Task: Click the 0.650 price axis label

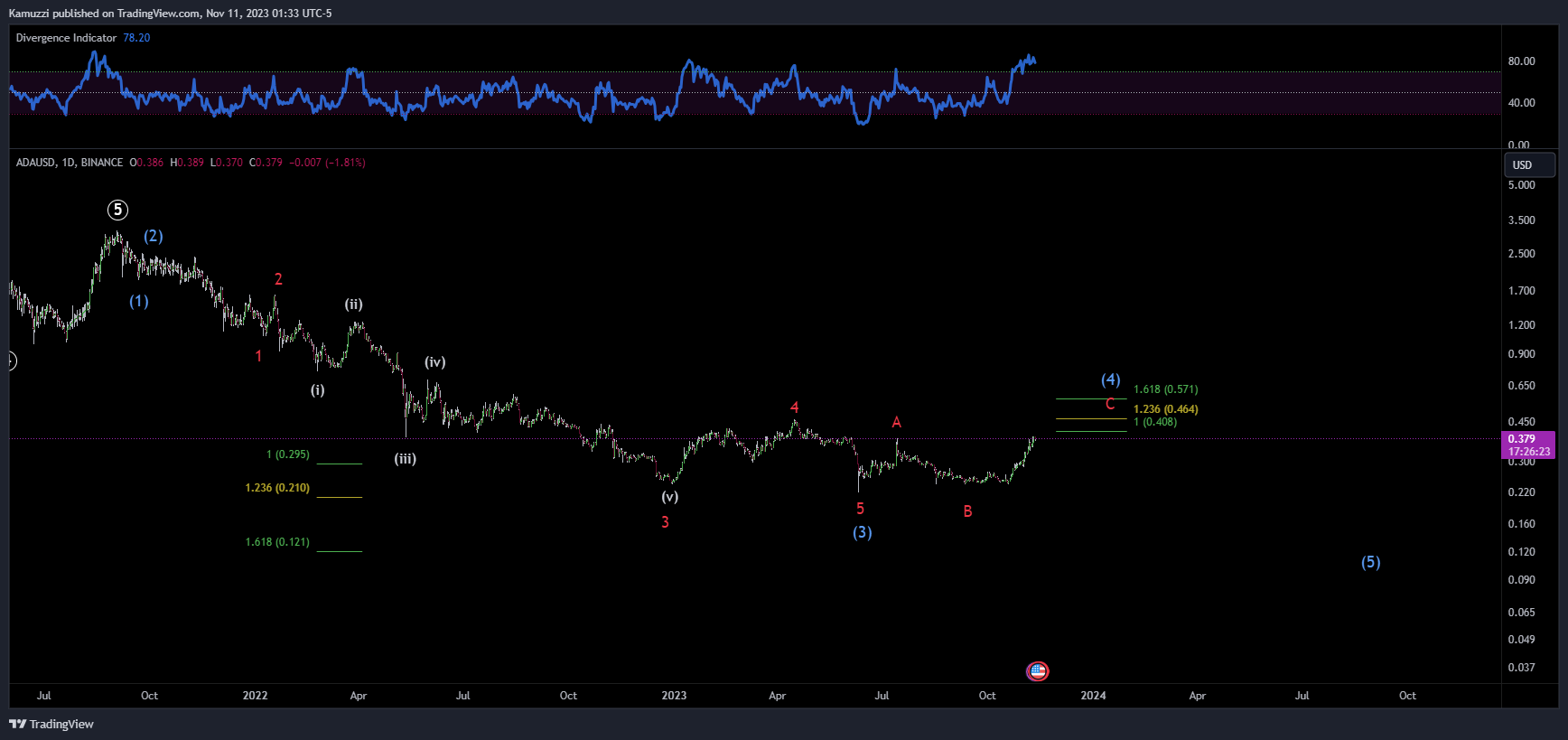Action: [1522, 386]
